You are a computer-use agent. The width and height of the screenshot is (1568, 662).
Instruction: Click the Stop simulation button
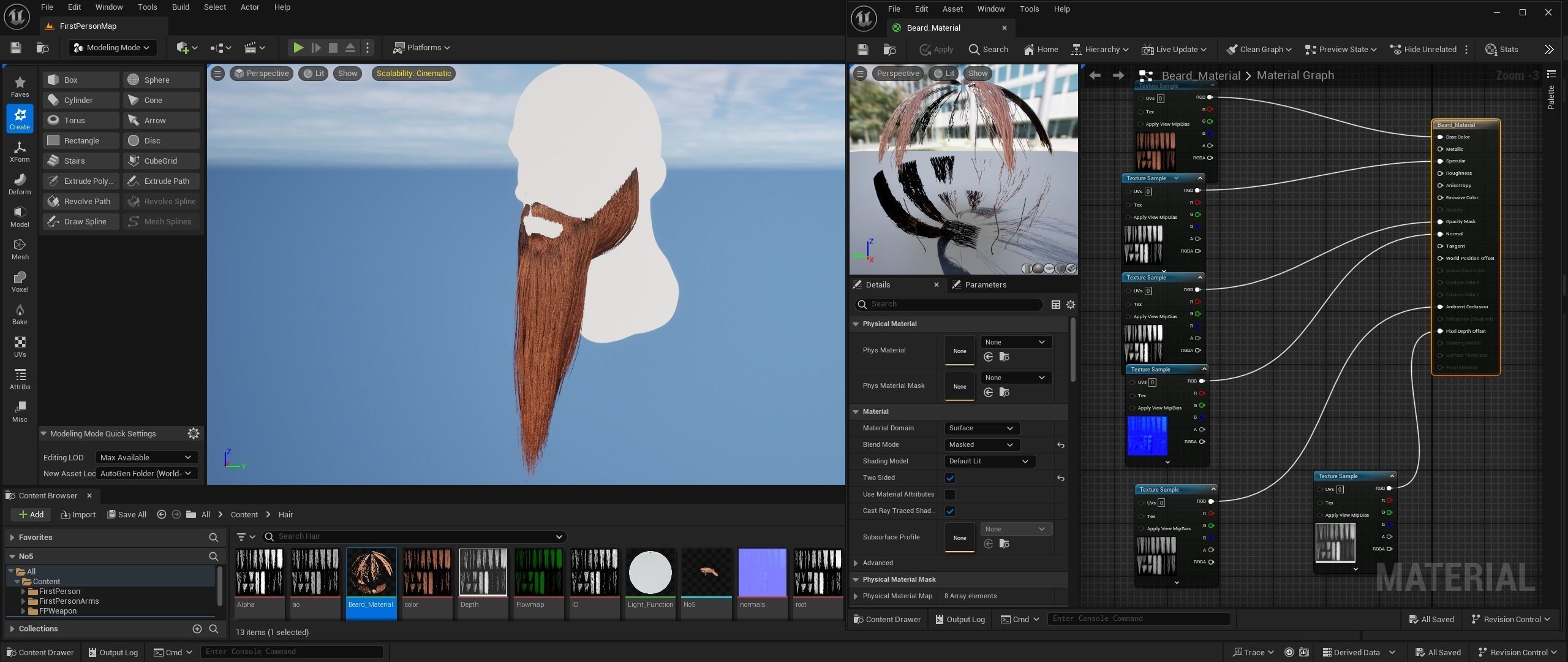point(333,47)
